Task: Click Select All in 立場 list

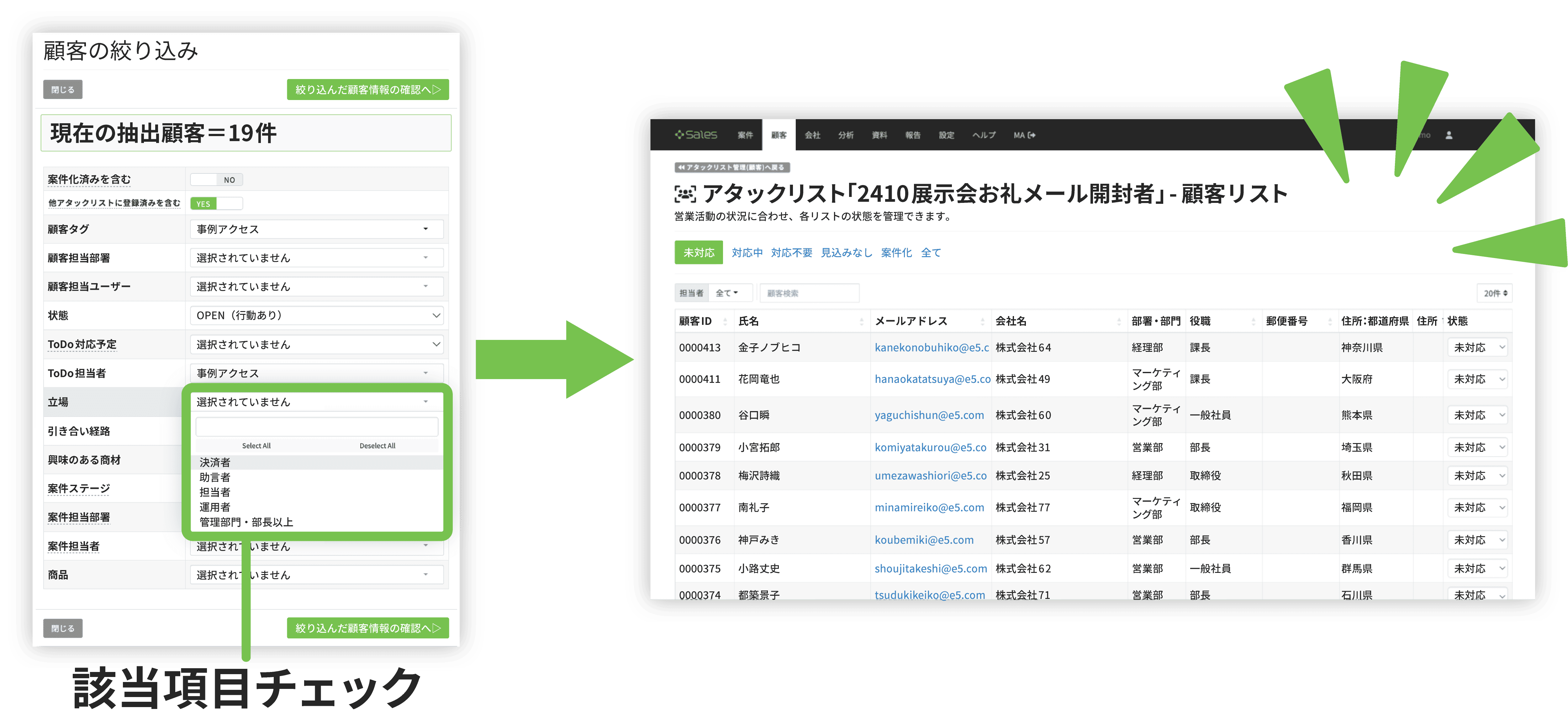Action: tap(256, 446)
